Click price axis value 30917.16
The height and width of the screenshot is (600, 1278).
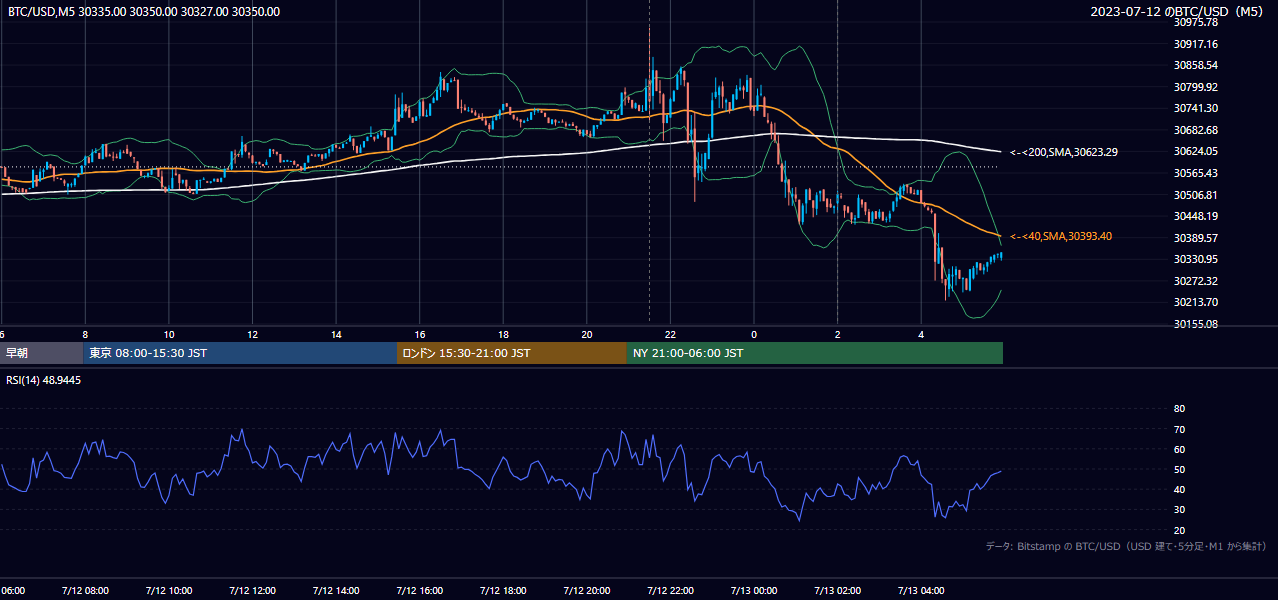tap(1196, 44)
